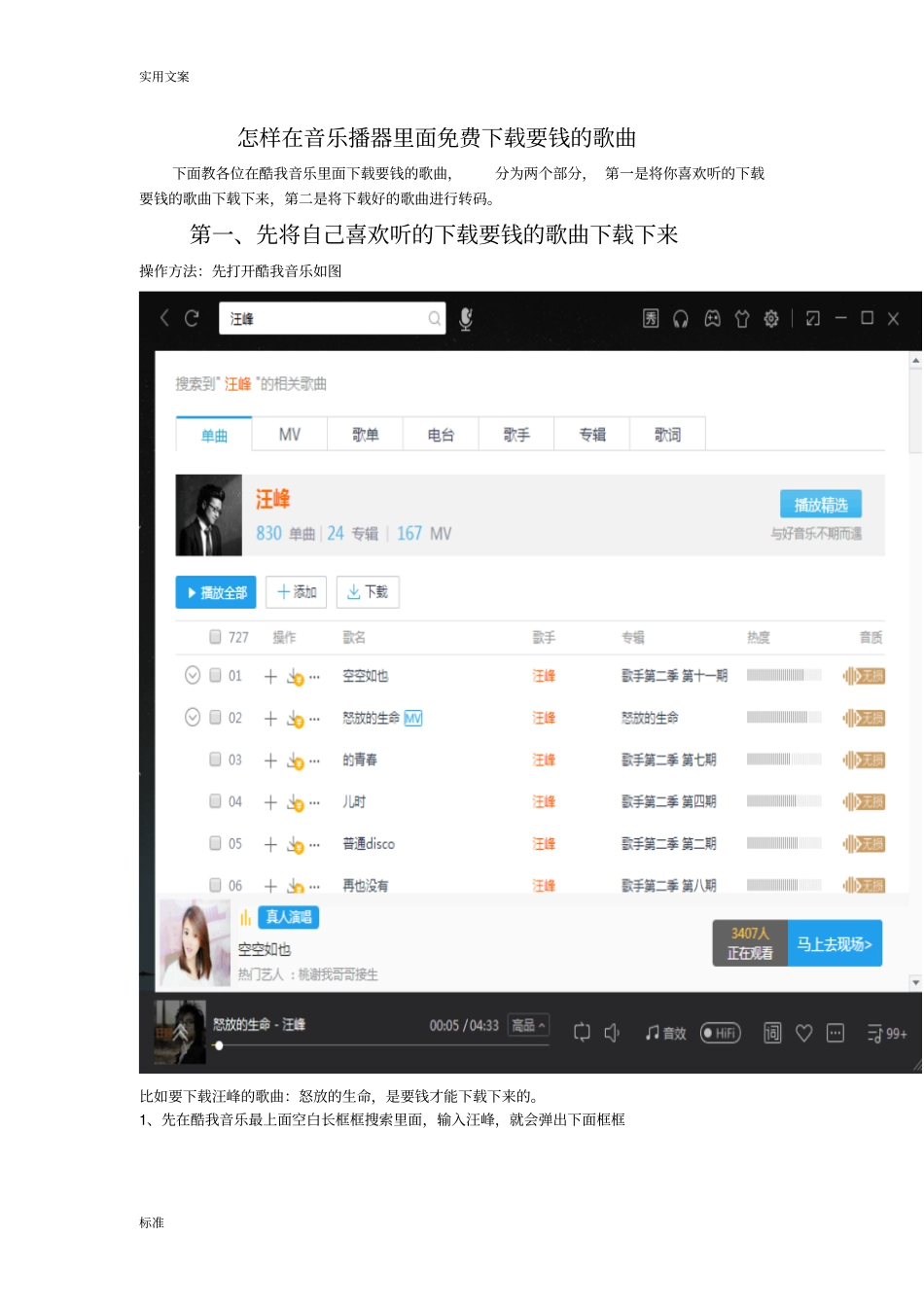The height and width of the screenshot is (1308, 924).
Task: Switch to the 歌单 tab
Action: 366,435
